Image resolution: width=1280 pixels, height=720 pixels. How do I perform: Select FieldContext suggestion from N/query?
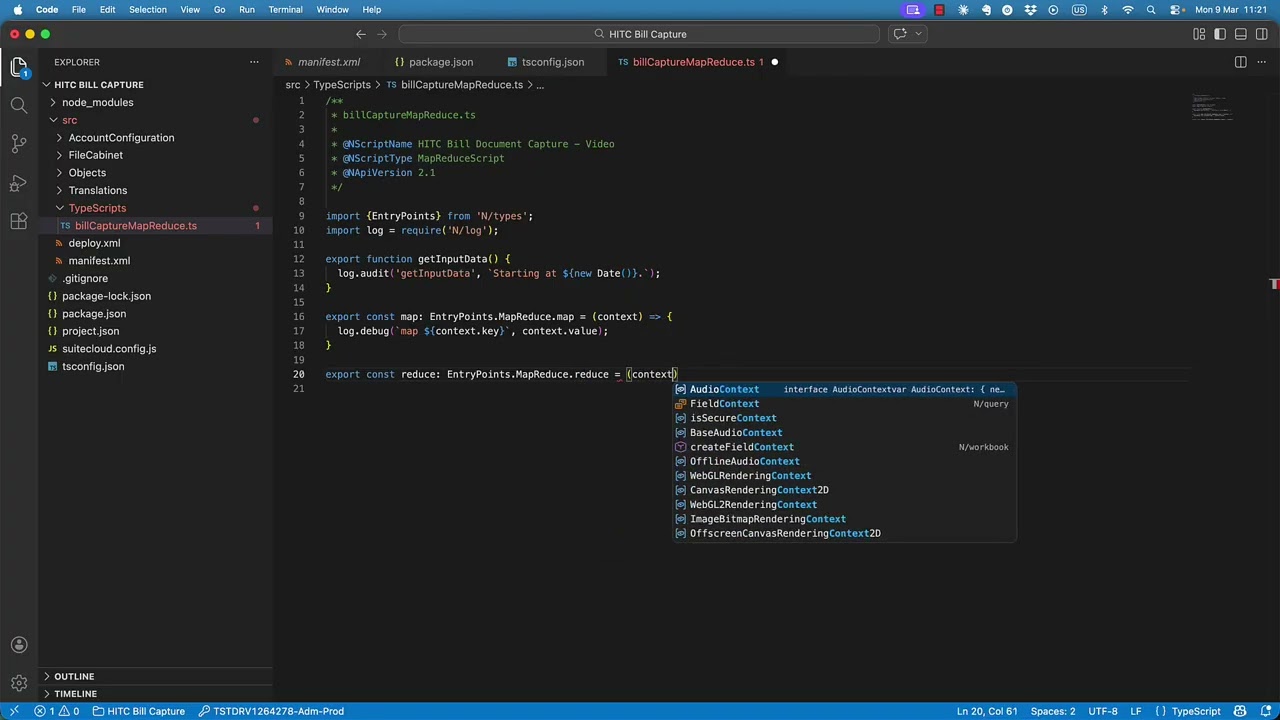(x=845, y=404)
